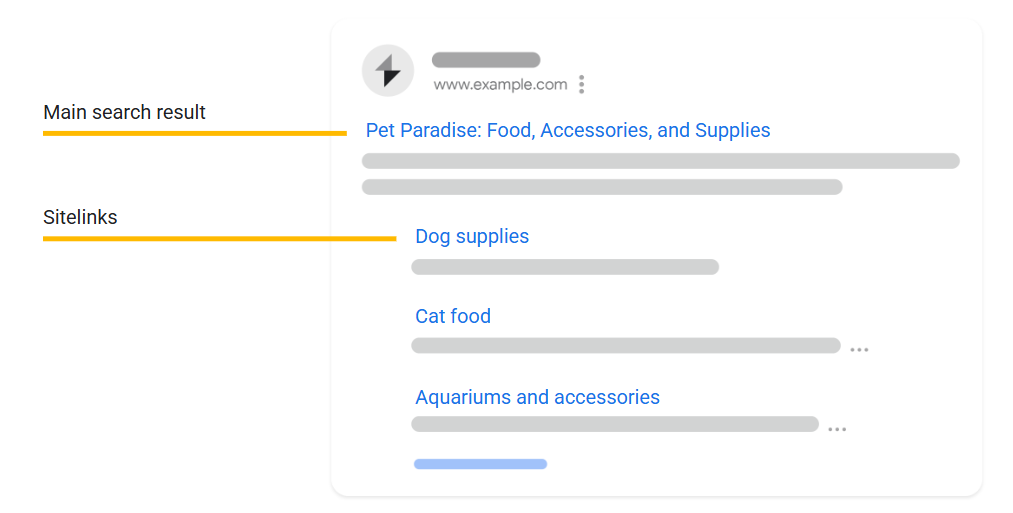Select the second gray description line
Screen dimensions: 1013x513
point(602,187)
